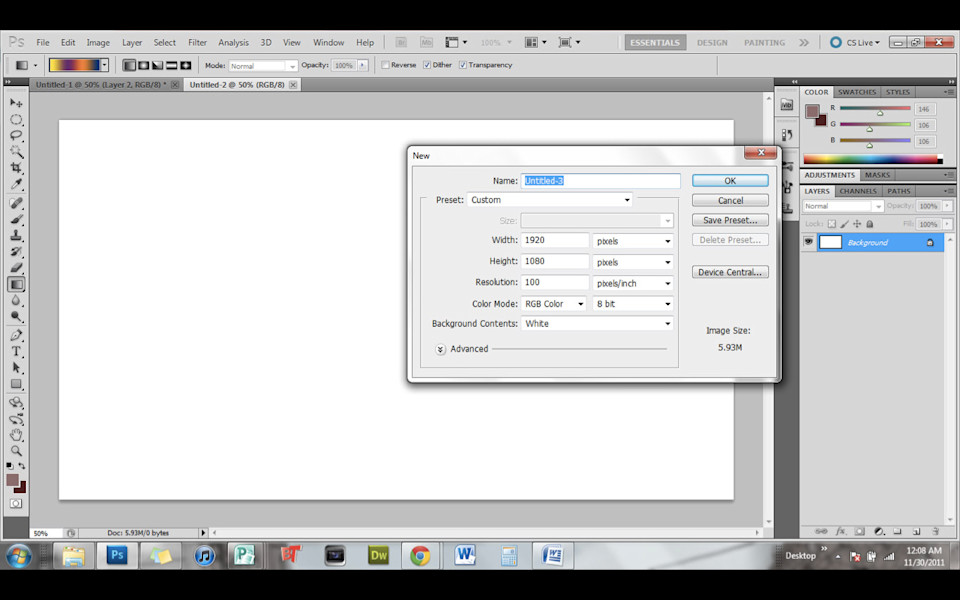Open the Background Contents dropdown
The image size is (960, 600).
(598, 324)
